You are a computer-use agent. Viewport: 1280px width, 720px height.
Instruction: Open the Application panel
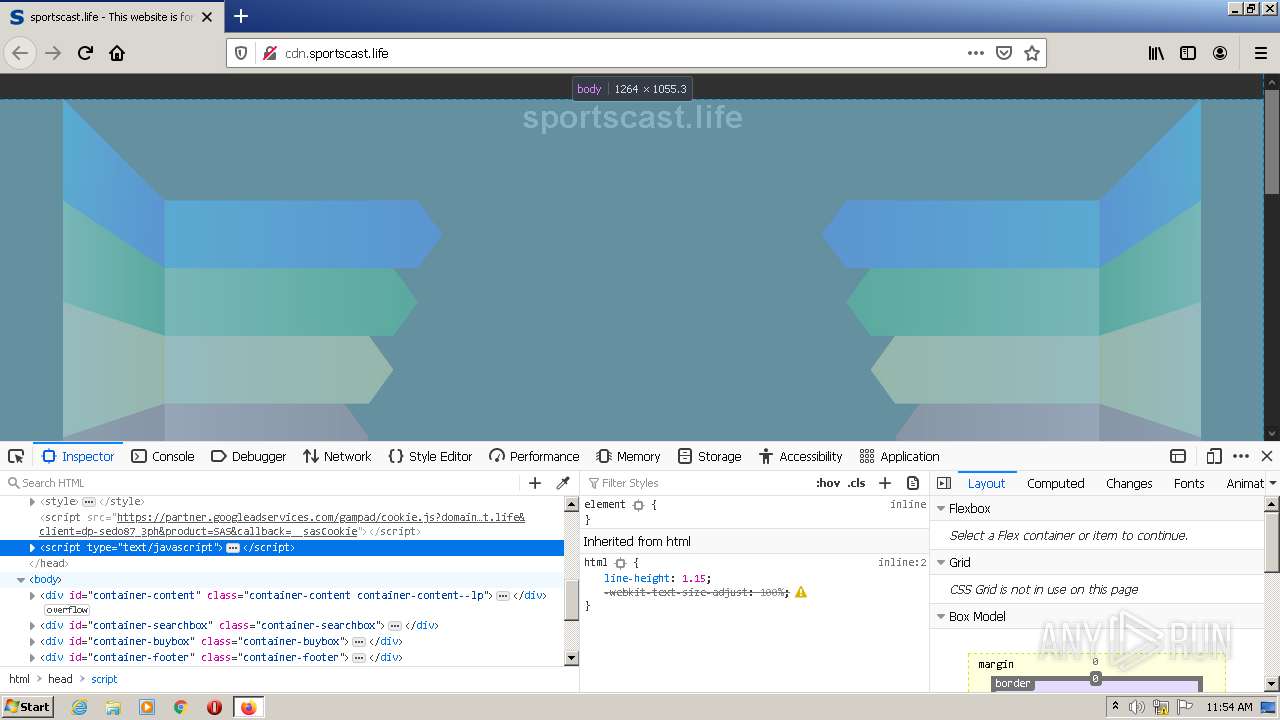[899, 456]
